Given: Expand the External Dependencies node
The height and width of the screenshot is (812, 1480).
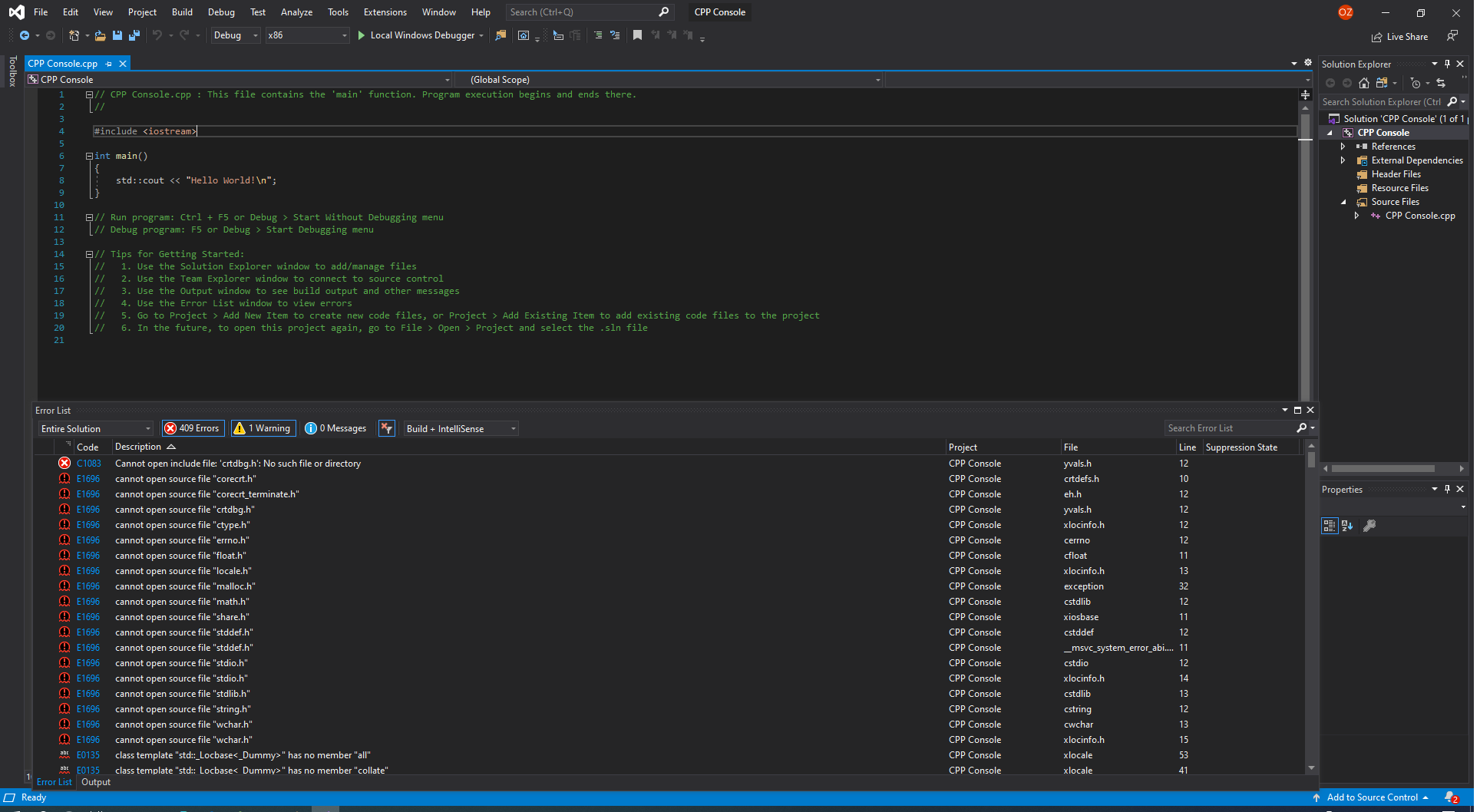Looking at the screenshot, I should [1343, 160].
